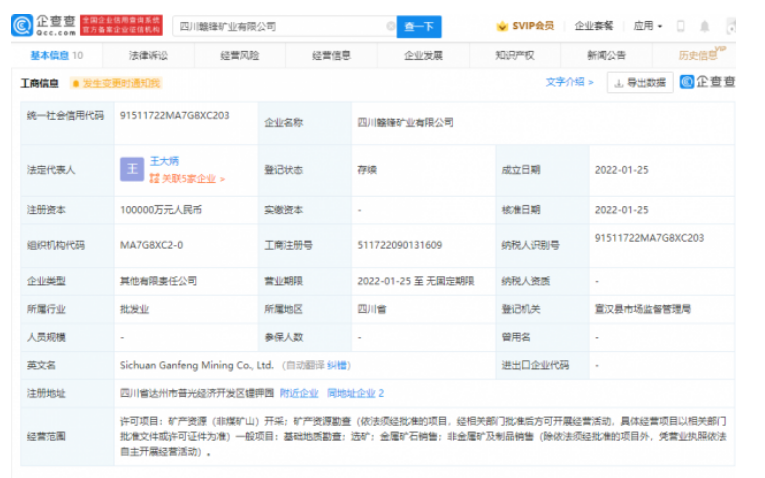
Task: Click the 导出数据 export button
Action: tap(640, 82)
